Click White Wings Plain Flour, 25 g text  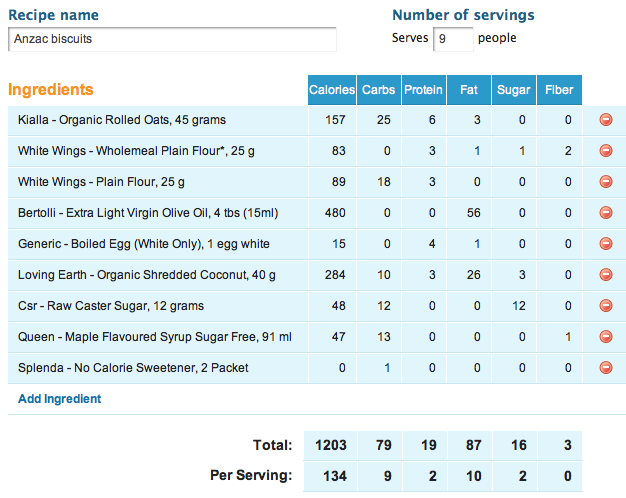(x=101, y=182)
